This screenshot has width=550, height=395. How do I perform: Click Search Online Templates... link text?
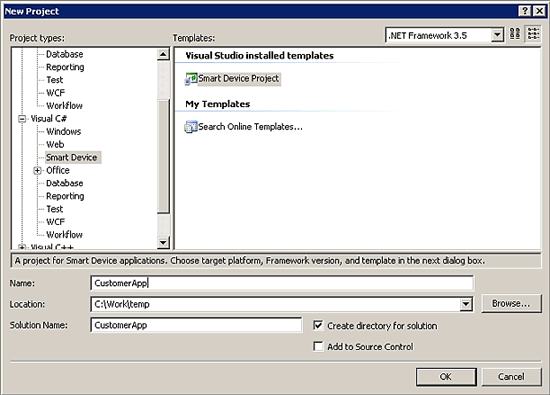point(250,127)
